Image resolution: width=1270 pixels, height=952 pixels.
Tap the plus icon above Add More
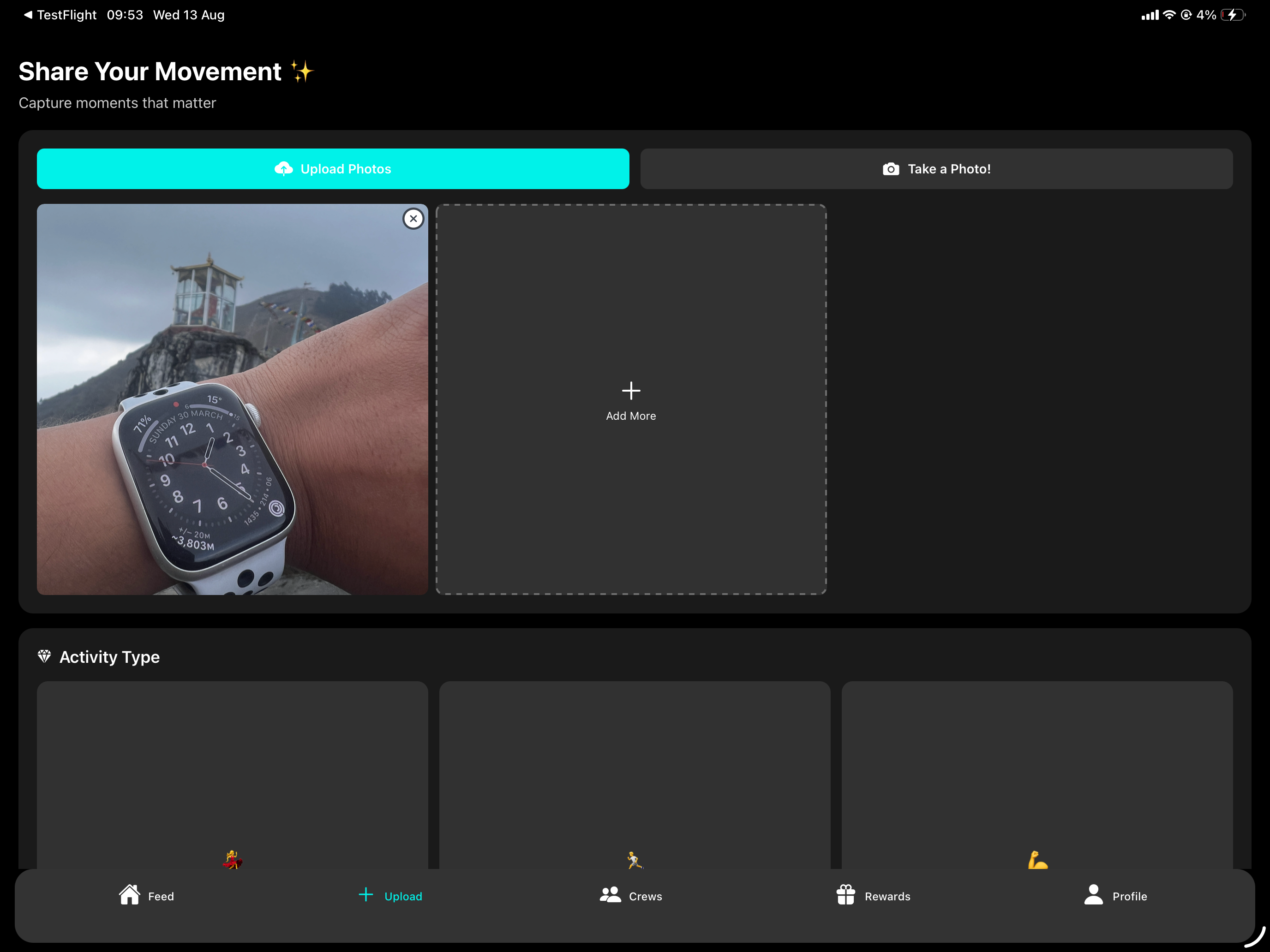click(631, 391)
